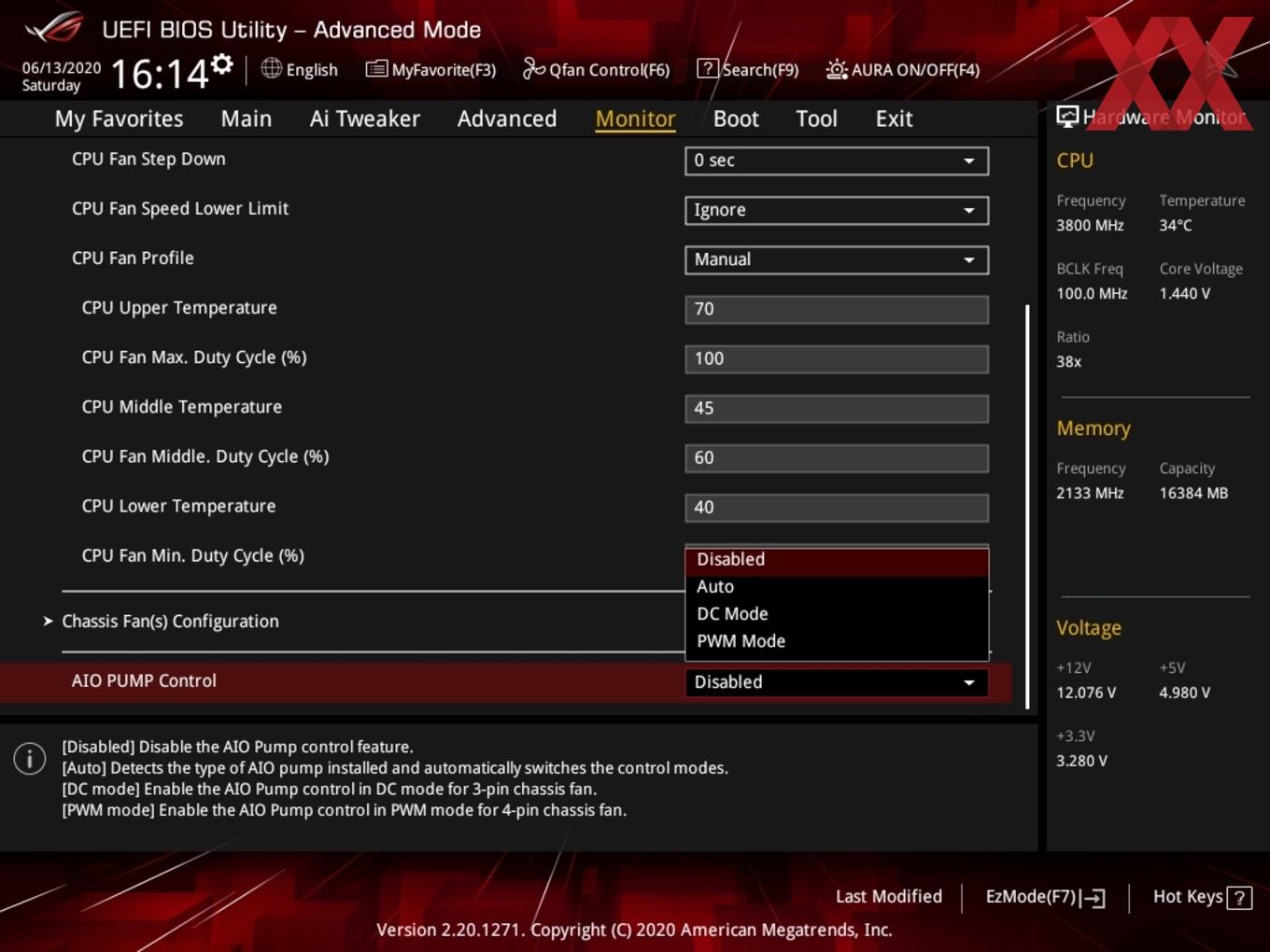
Task: Click the 3.280 V reading
Action: coord(1081,762)
